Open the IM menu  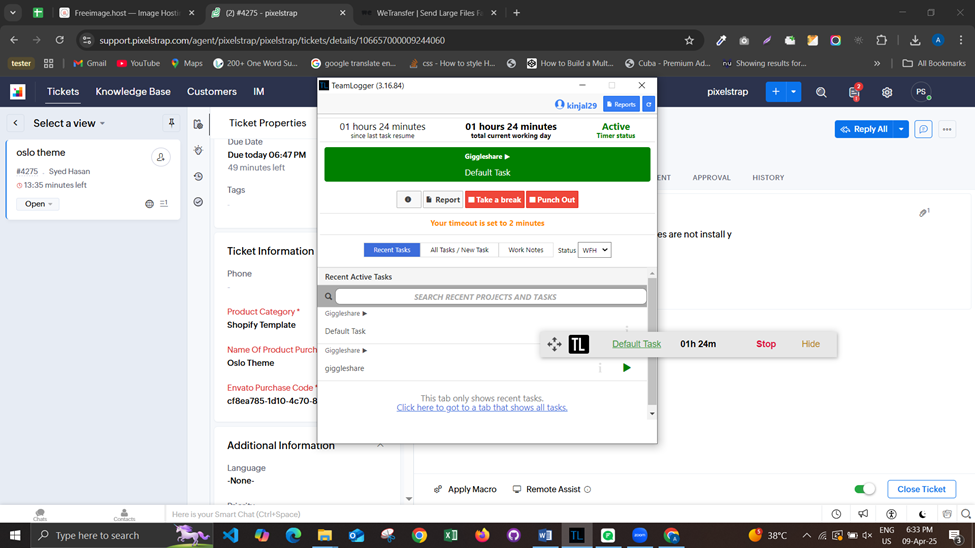pyautogui.click(x=259, y=91)
